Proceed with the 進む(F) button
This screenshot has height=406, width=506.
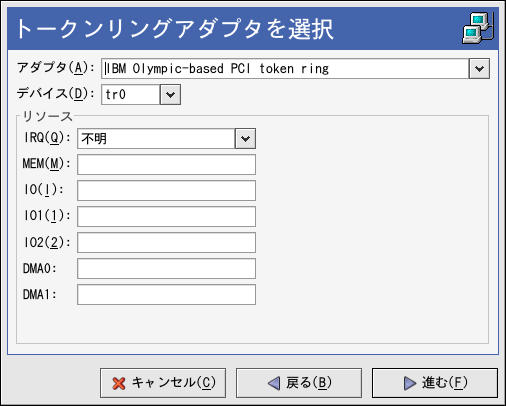click(x=435, y=383)
